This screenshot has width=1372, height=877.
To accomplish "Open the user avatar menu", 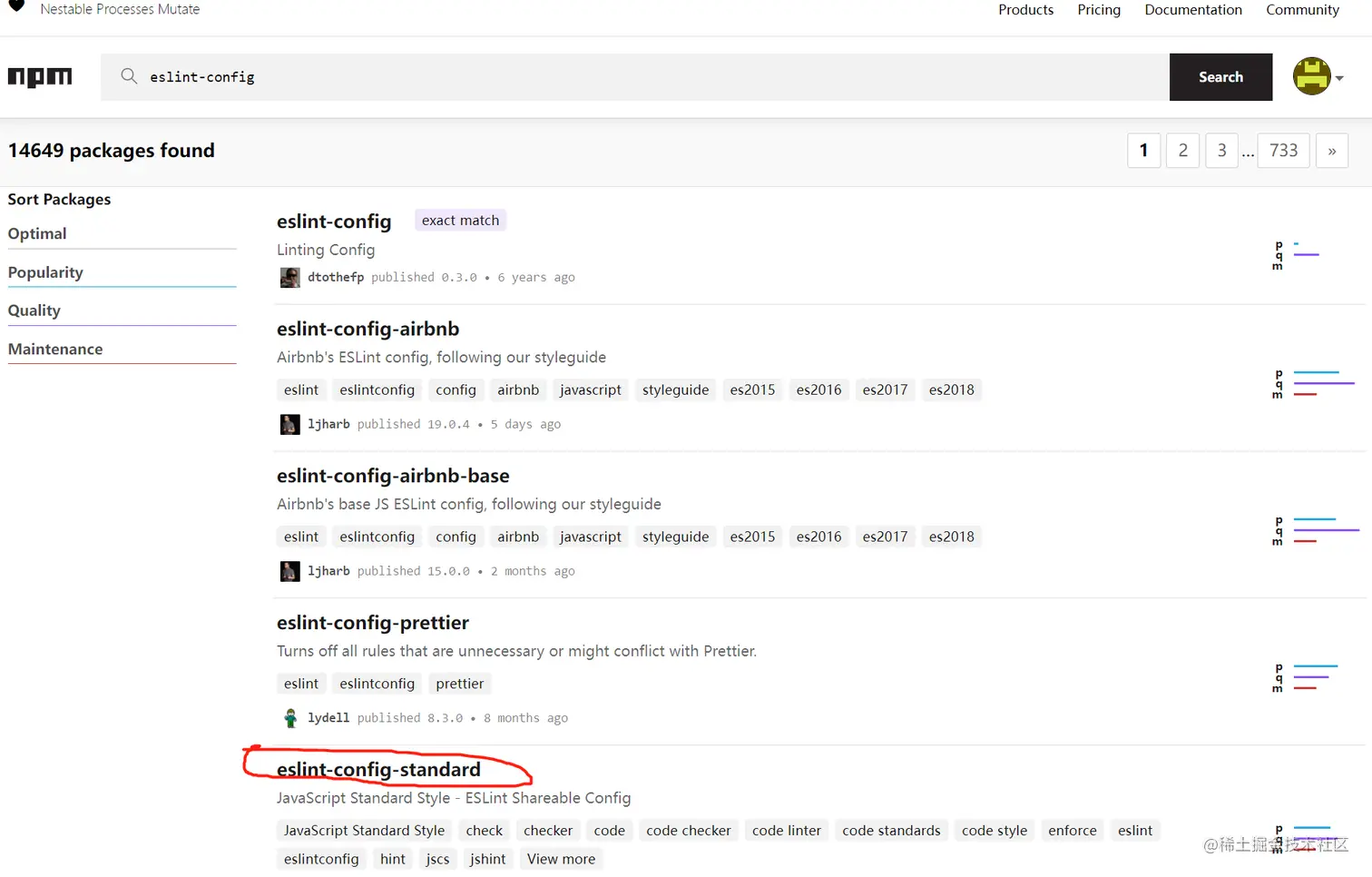I will coord(1311,76).
